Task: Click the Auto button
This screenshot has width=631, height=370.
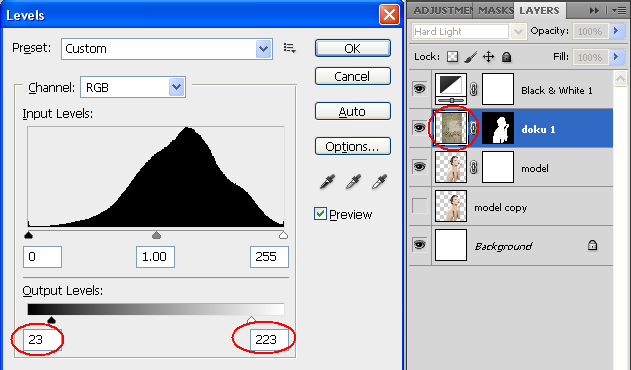Action: [x=353, y=111]
